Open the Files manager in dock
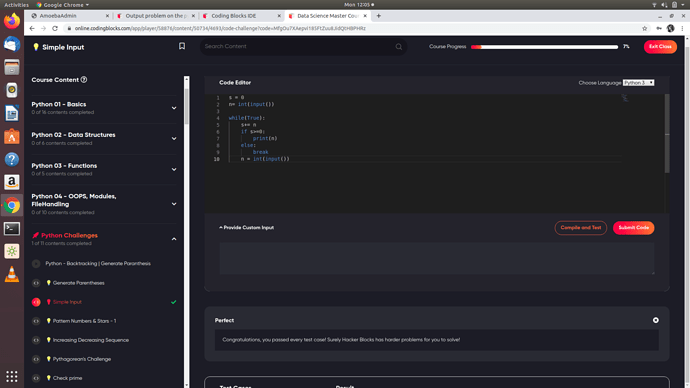This screenshot has height=388, width=690. click(x=12, y=67)
